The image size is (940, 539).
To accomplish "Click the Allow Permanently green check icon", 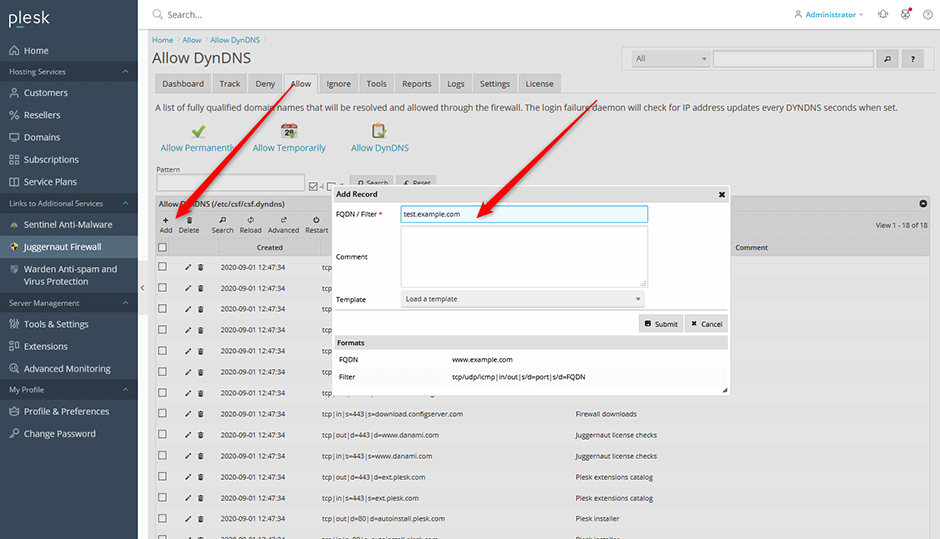I will (x=198, y=131).
